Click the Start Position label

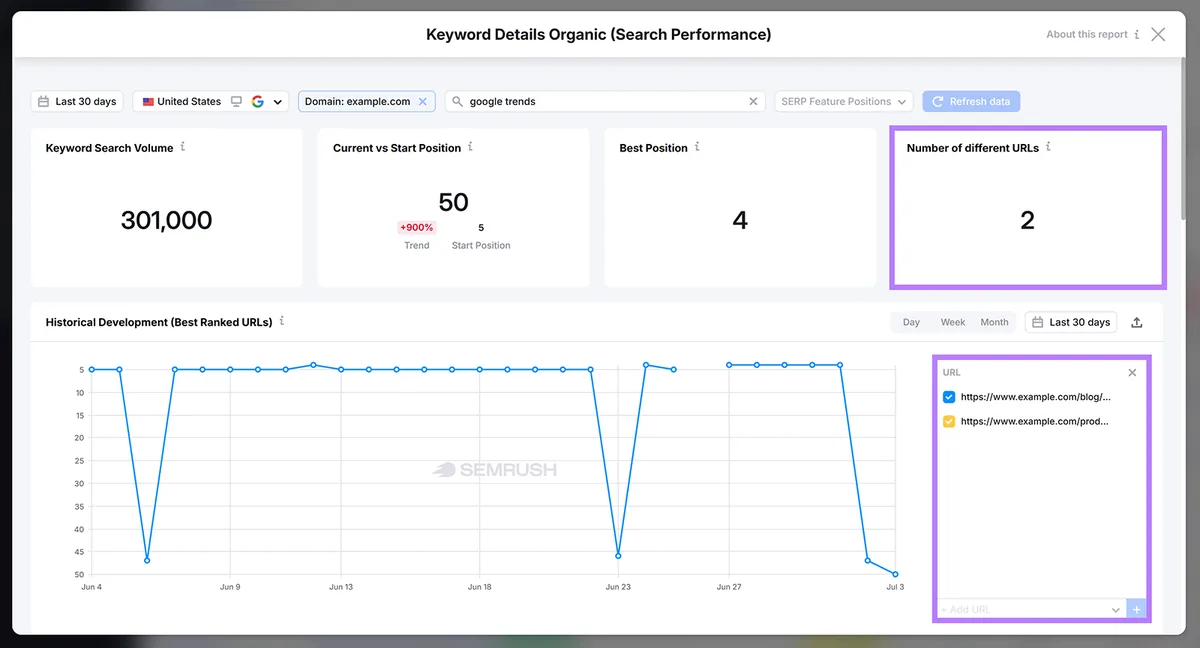coord(481,245)
